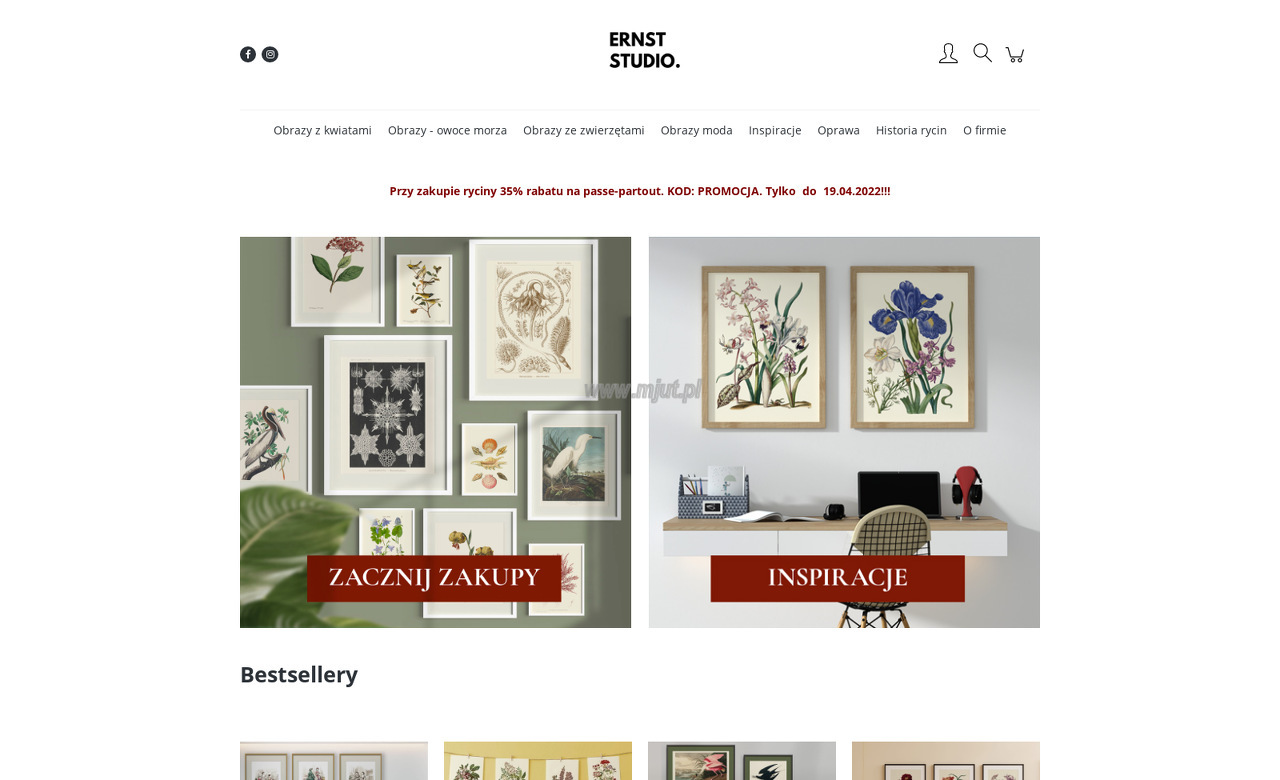
Task: Click the INSPIRACJE red banner button
Action: coord(838,578)
